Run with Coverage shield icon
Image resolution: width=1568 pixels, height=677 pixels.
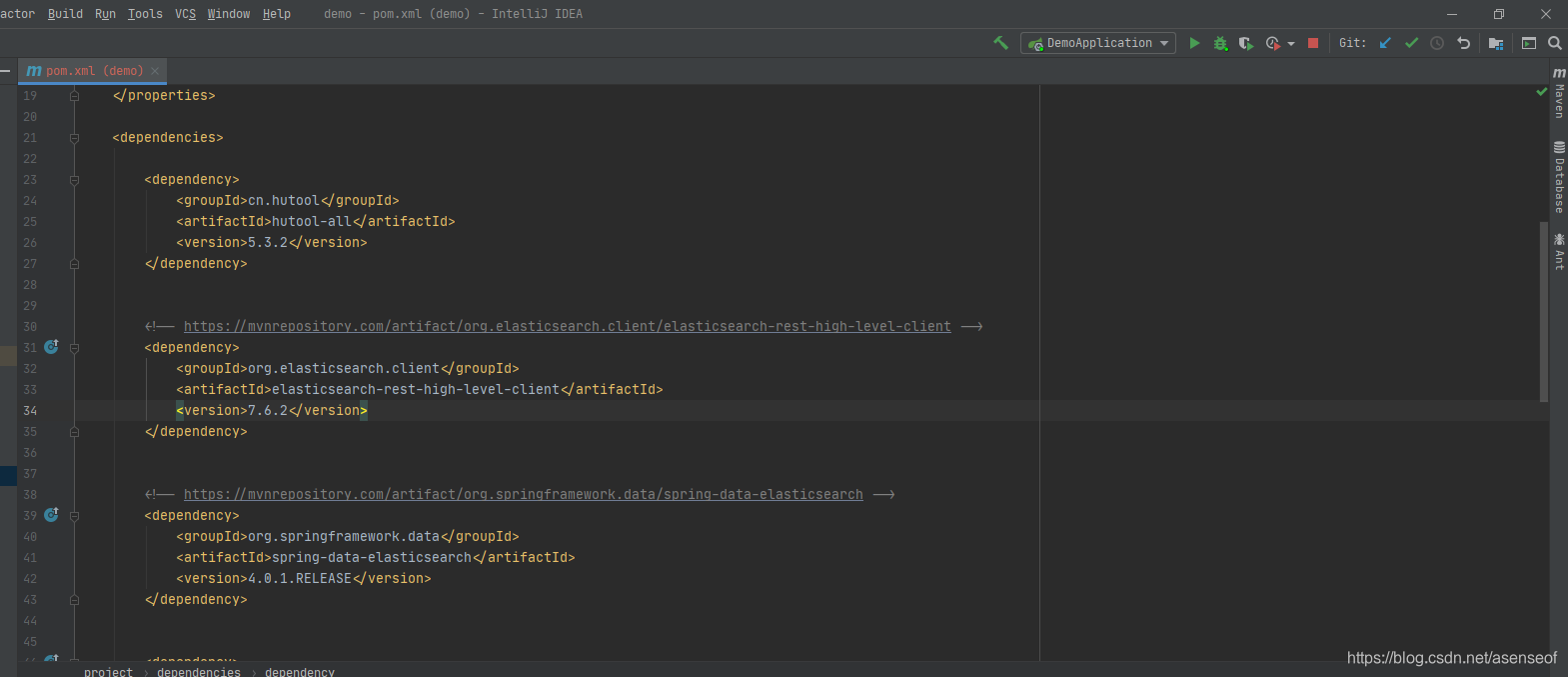(x=1245, y=43)
